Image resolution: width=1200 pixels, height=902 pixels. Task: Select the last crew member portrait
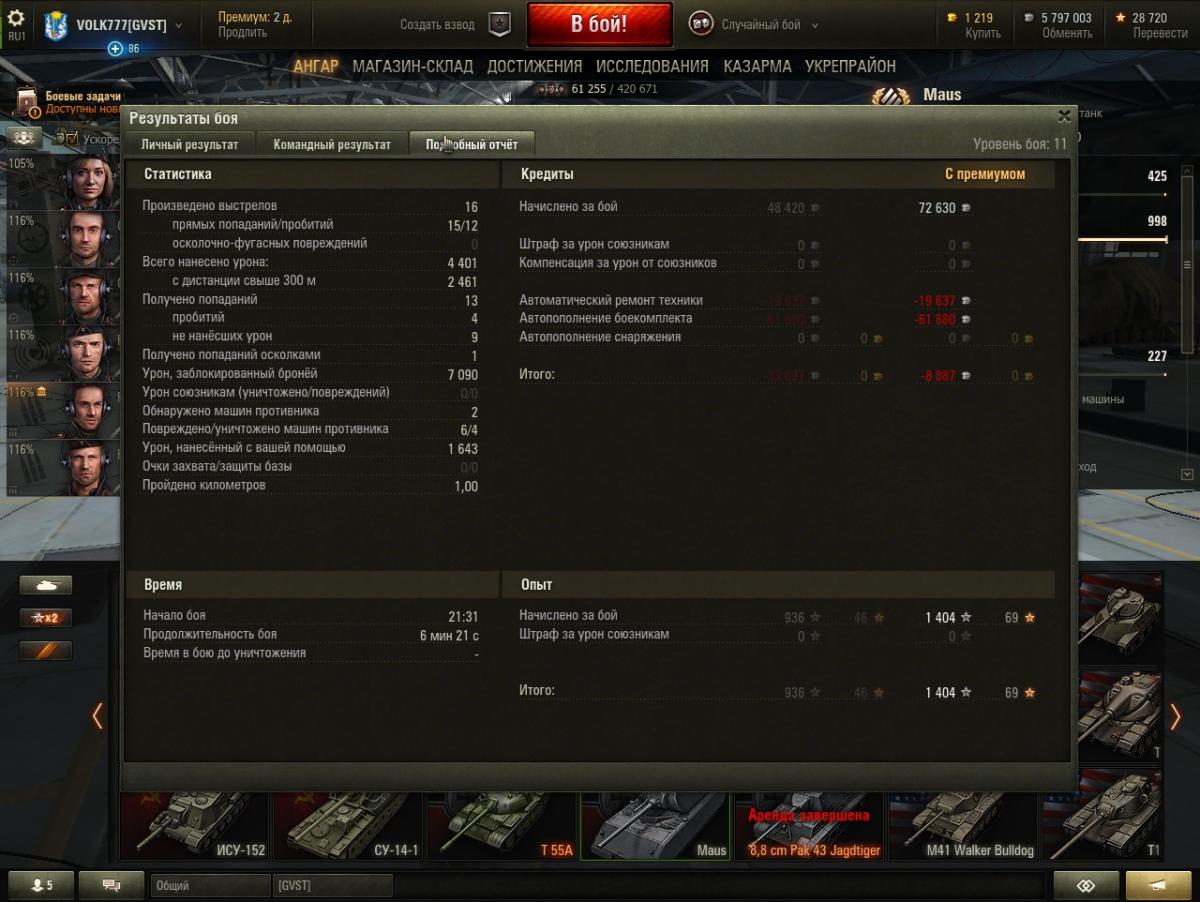tap(88, 467)
